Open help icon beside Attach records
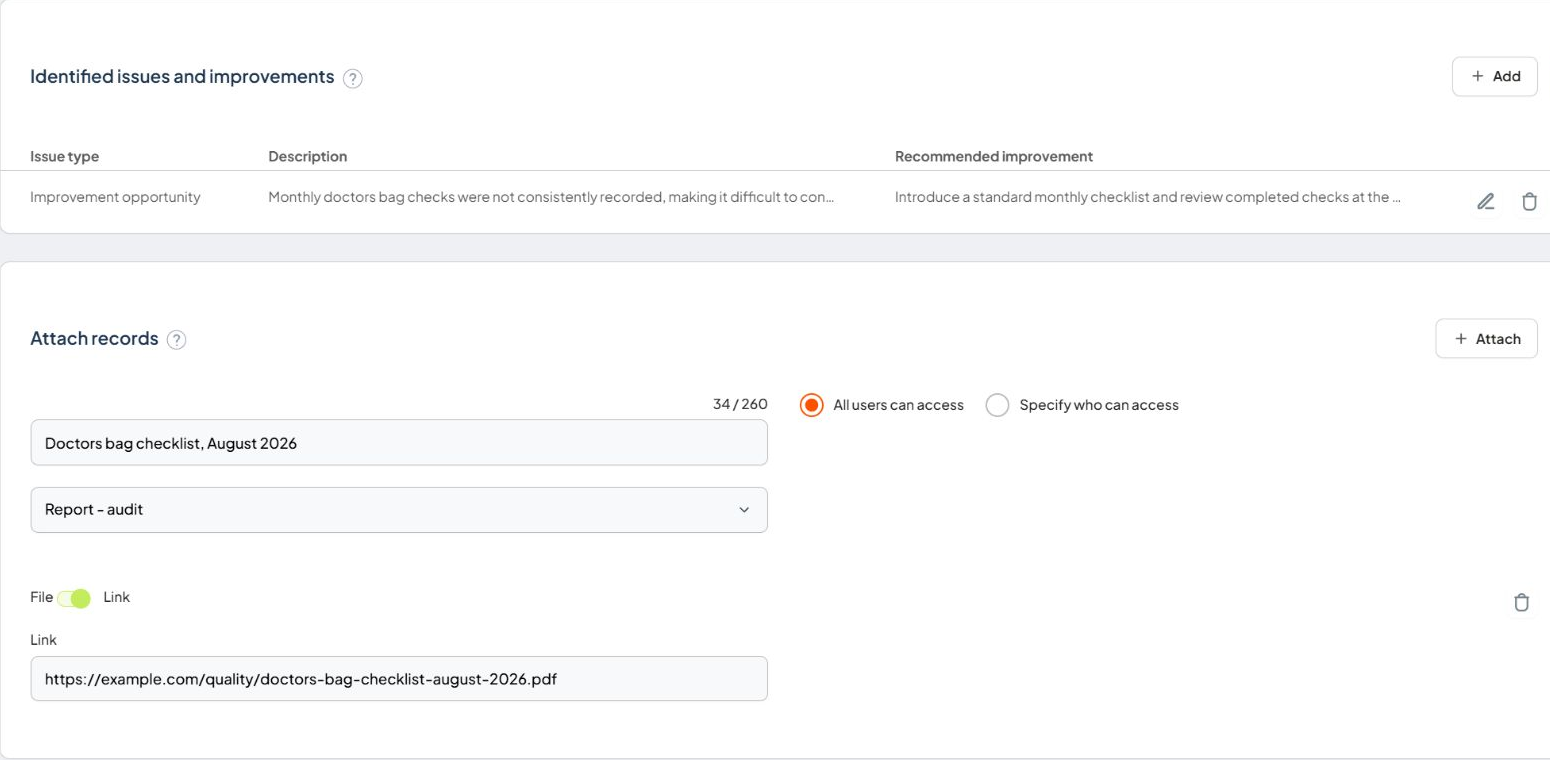This screenshot has width=1550, height=760. pos(176,340)
